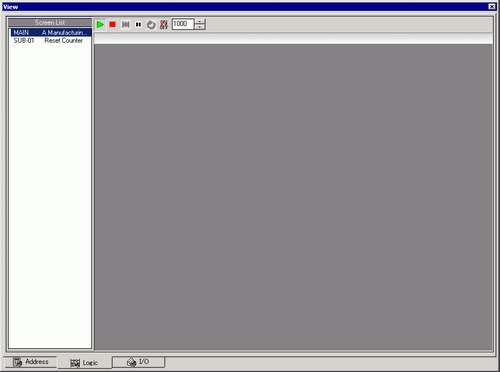500x372 pixels.
Task: Open the I/O tab
Action: (x=138, y=362)
